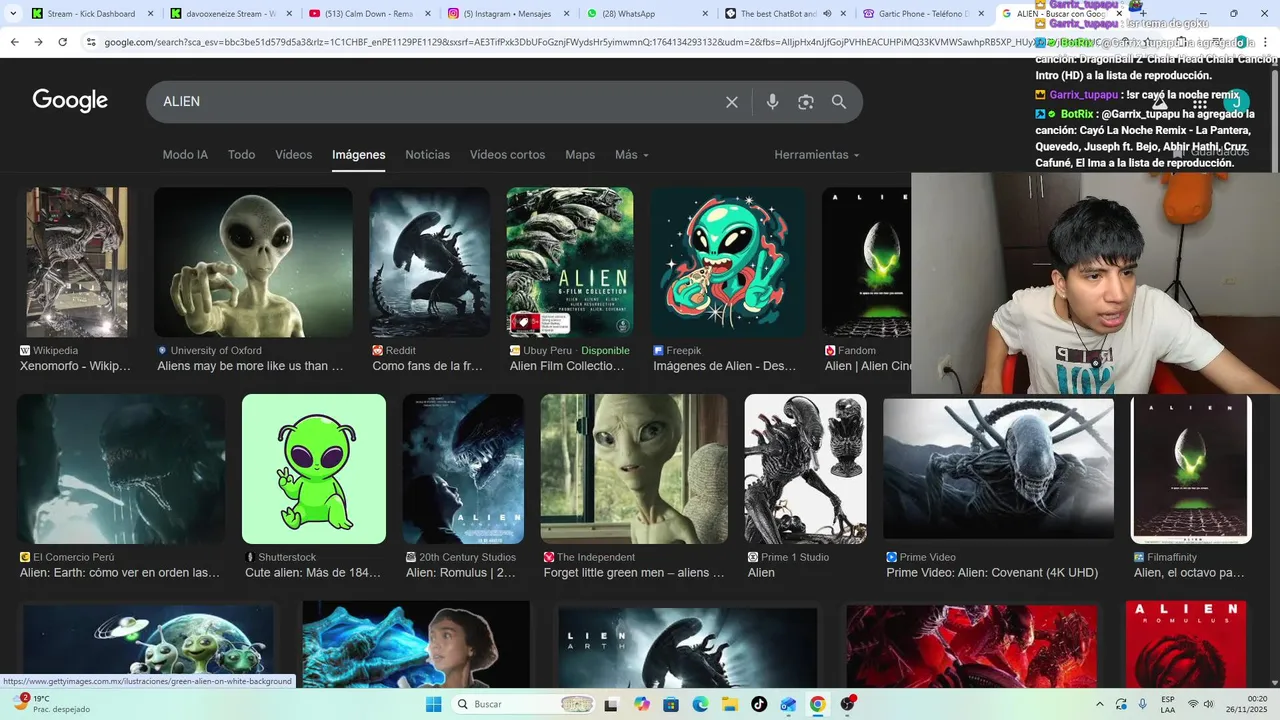The width and height of the screenshot is (1280, 720).
Task: Open the Modo IA search mode
Action: coord(185,155)
